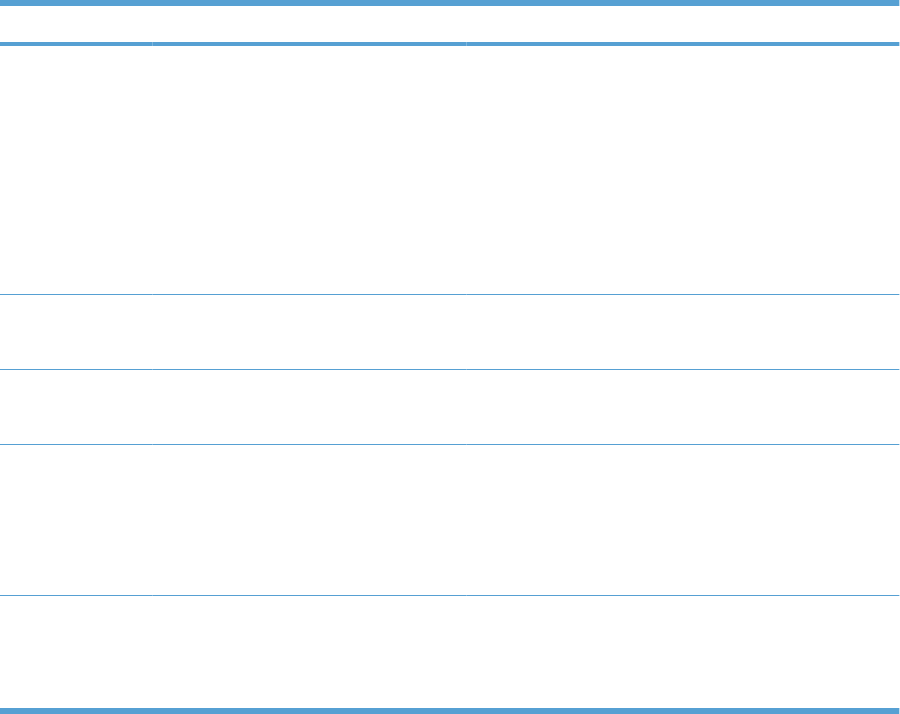900x714 pixels.
Task: Select the fourth-row cell in the widest column
Action: [x=683, y=520]
